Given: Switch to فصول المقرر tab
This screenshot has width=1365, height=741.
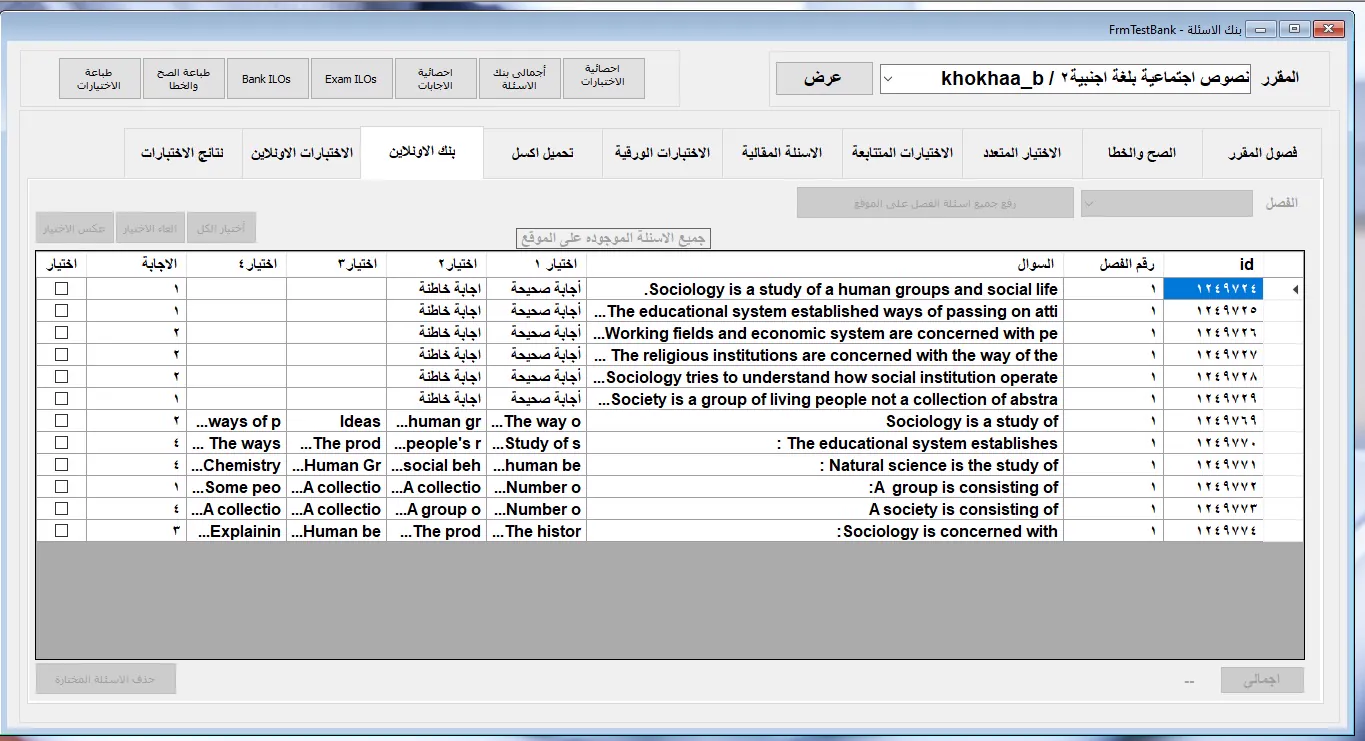Looking at the screenshot, I should [x=1262, y=153].
